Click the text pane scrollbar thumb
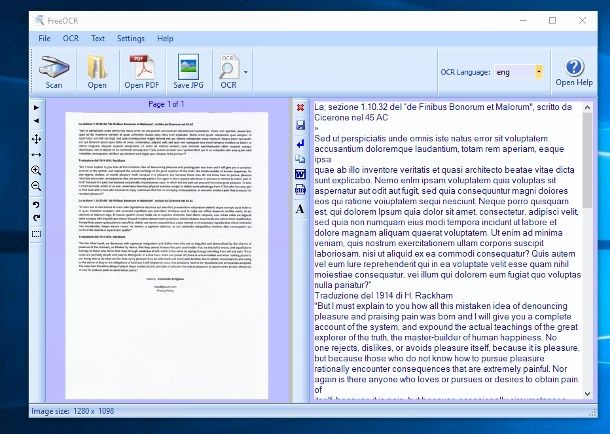610x434 pixels. [587, 160]
